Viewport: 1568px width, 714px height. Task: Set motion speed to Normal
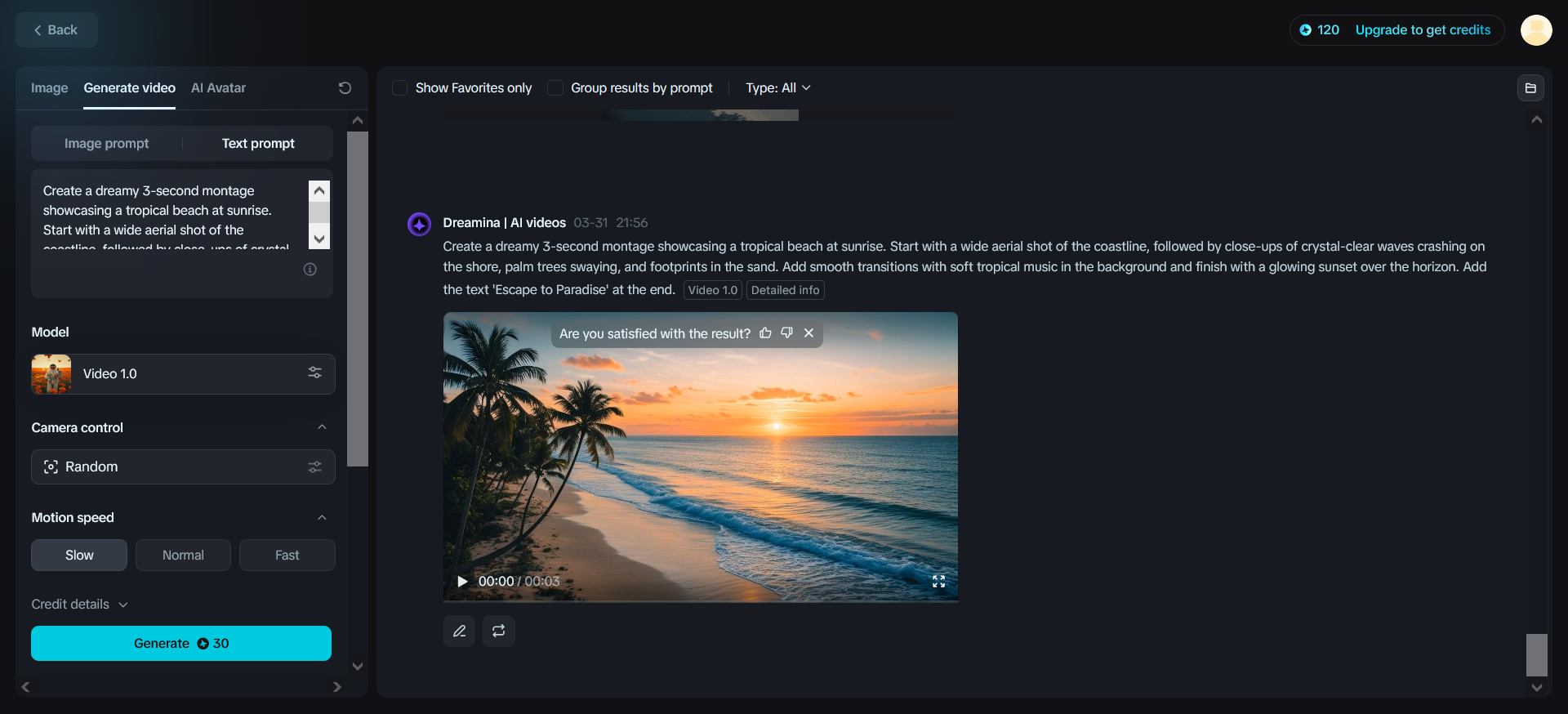tap(183, 555)
